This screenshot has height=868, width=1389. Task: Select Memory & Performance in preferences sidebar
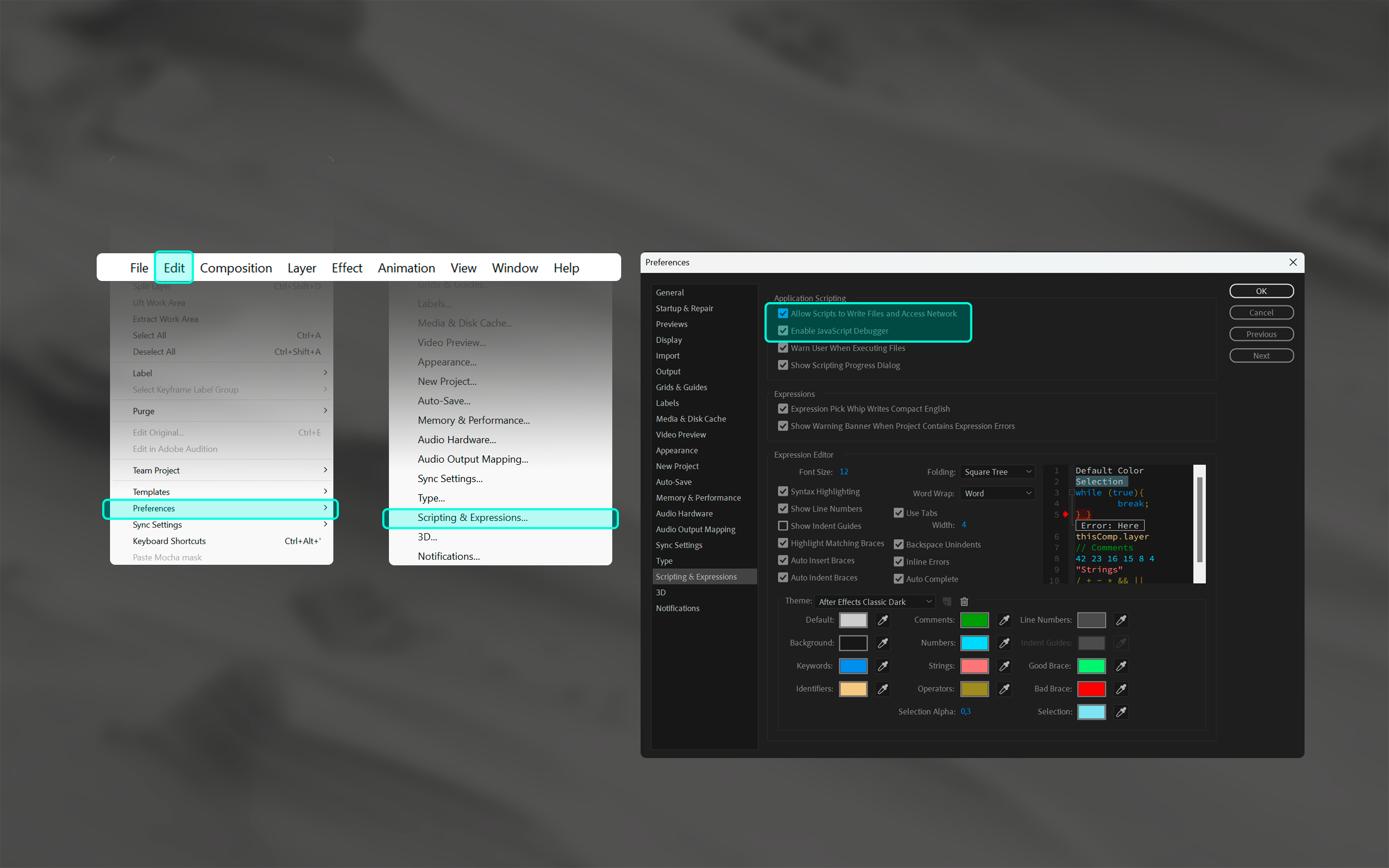pos(698,498)
